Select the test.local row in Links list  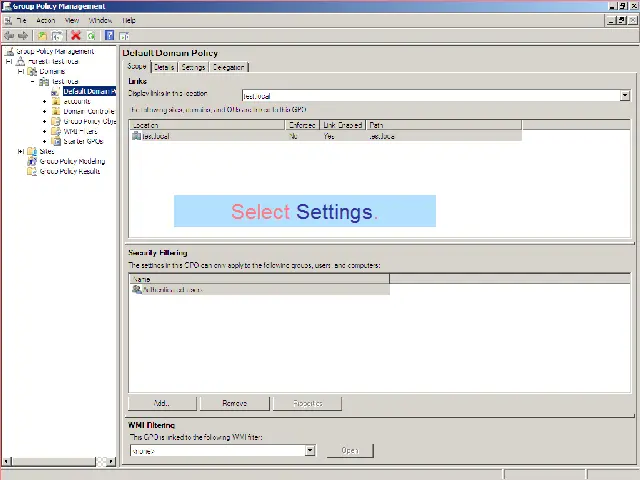(155, 136)
